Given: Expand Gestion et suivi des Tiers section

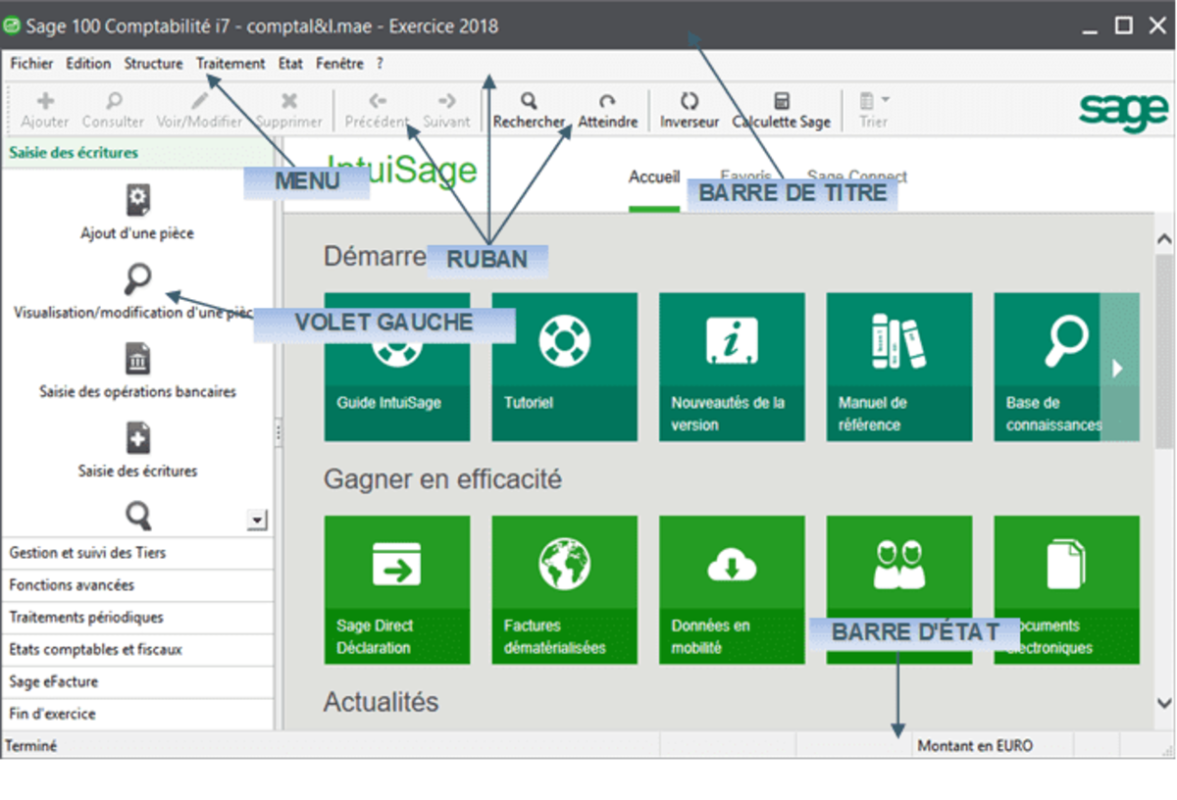Looking at the screenshot, I should (137, 553).
